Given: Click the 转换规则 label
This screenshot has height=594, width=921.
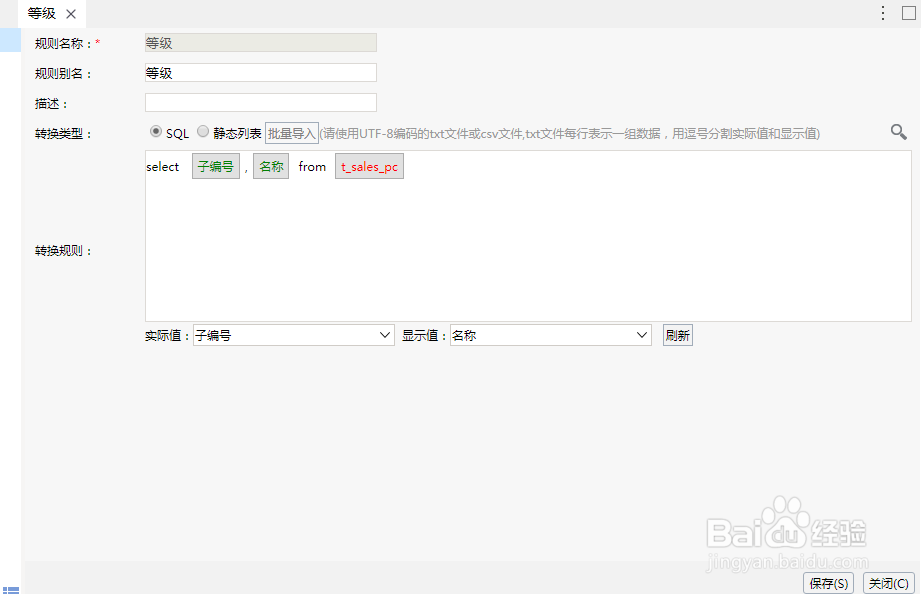Looking at the screenshot, I should [63, 251].
